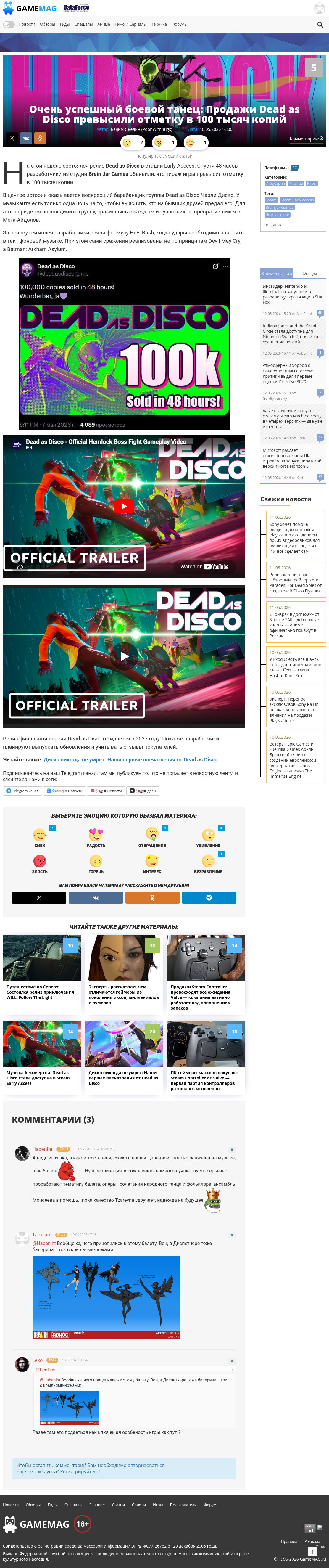Viewport: 329px width, 1568px height.
Task: Click the PC platform tag
Action: [x=294, y=168]
